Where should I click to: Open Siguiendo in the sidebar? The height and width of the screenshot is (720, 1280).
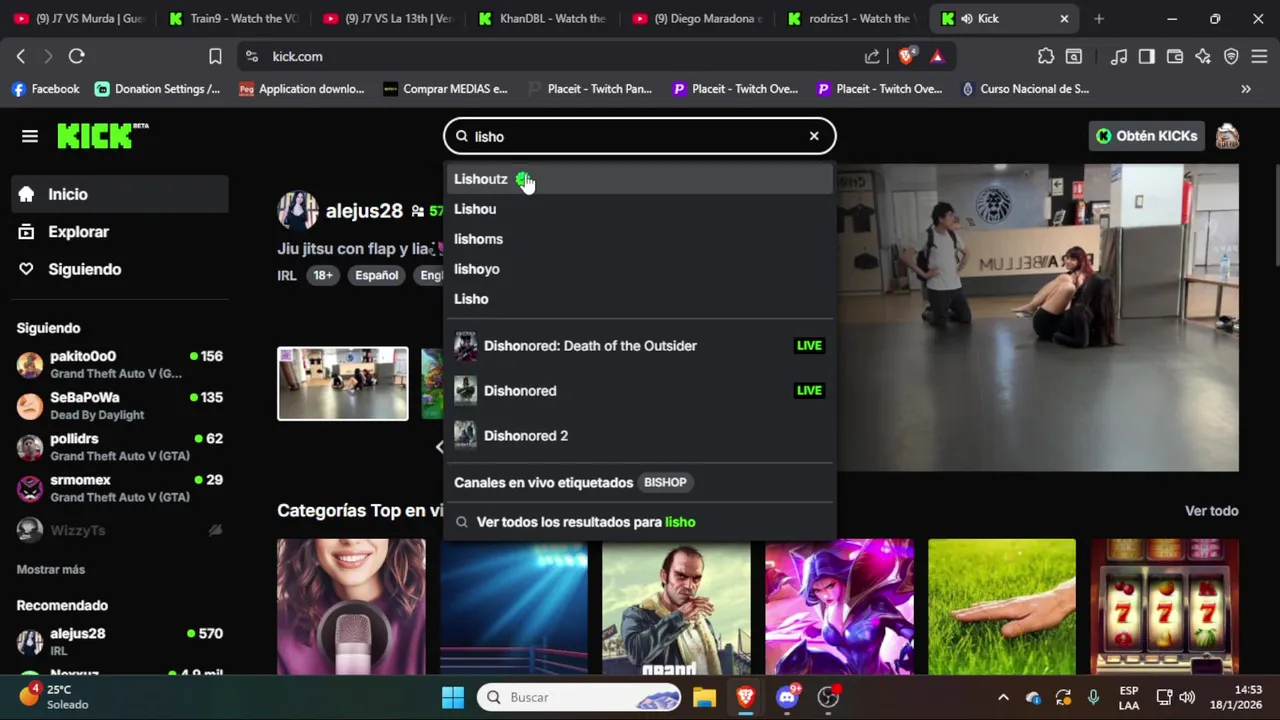click(120, 269)
